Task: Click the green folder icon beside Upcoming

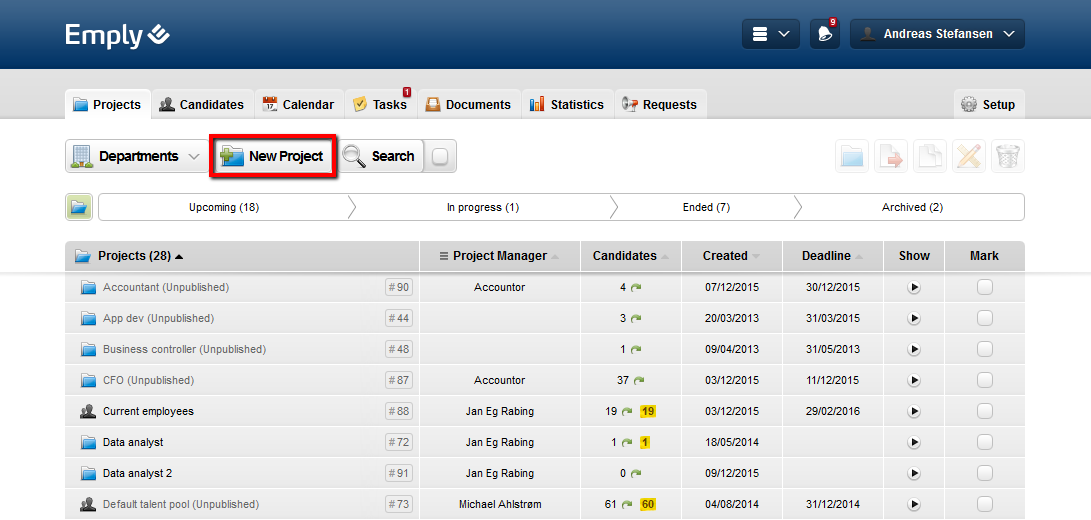Action: point(79,207)
